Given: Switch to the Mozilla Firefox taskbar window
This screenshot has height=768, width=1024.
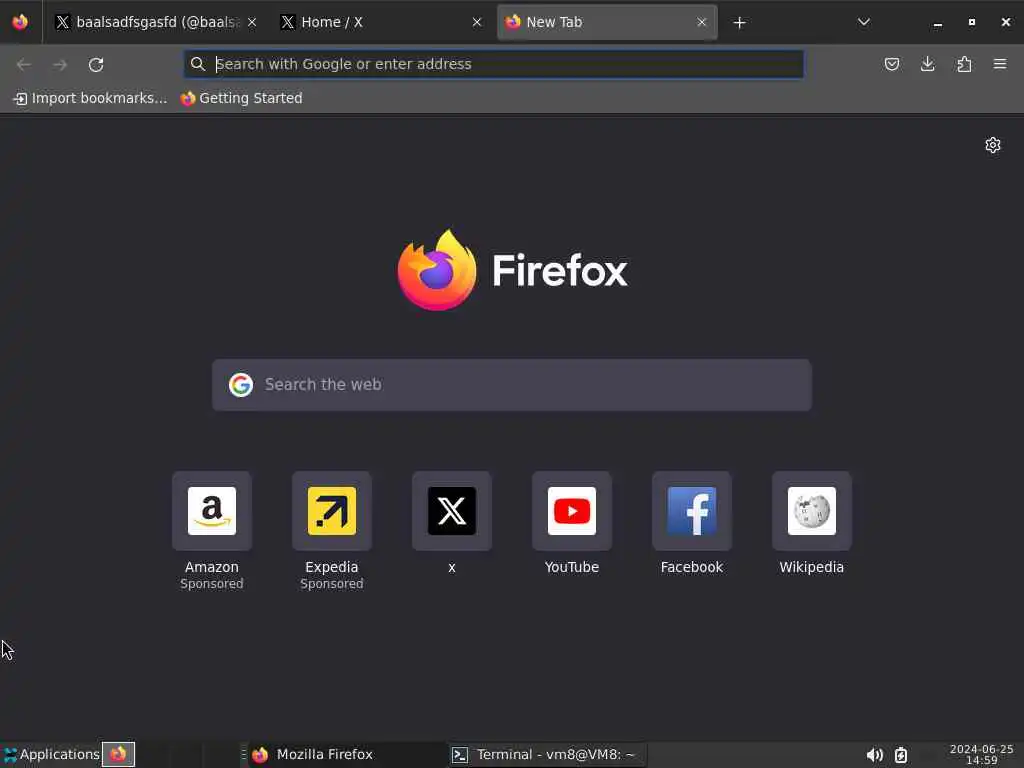Looking at the screenshot, I should (347, 755).
